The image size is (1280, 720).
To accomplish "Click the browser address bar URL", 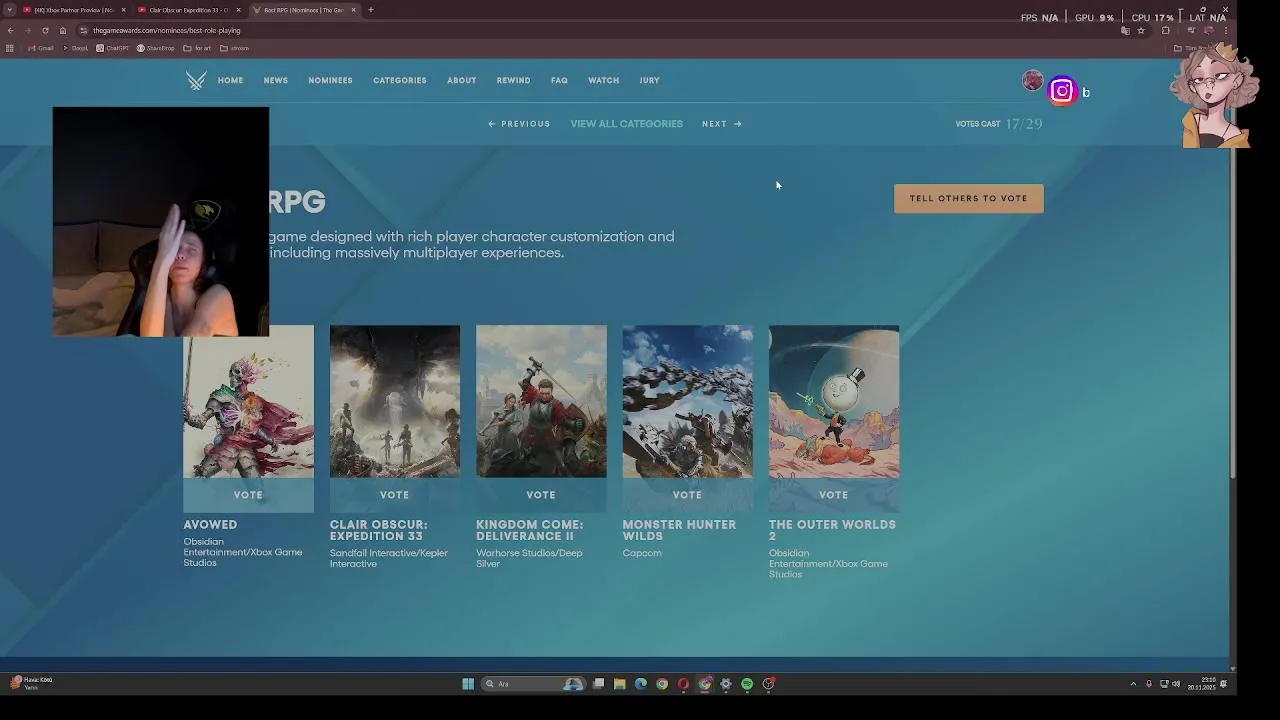I will 166,30.
